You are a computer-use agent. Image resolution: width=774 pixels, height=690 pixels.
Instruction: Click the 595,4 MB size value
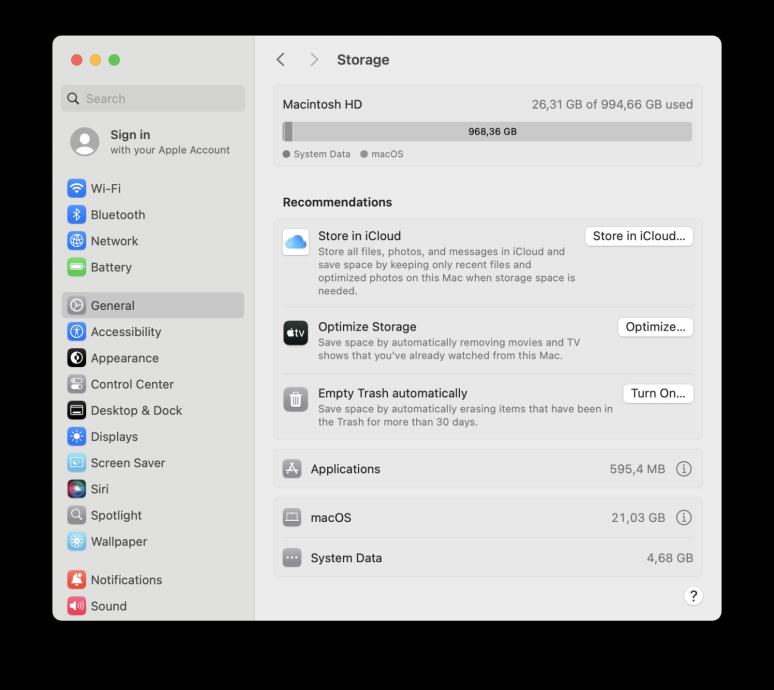[637, 469]
